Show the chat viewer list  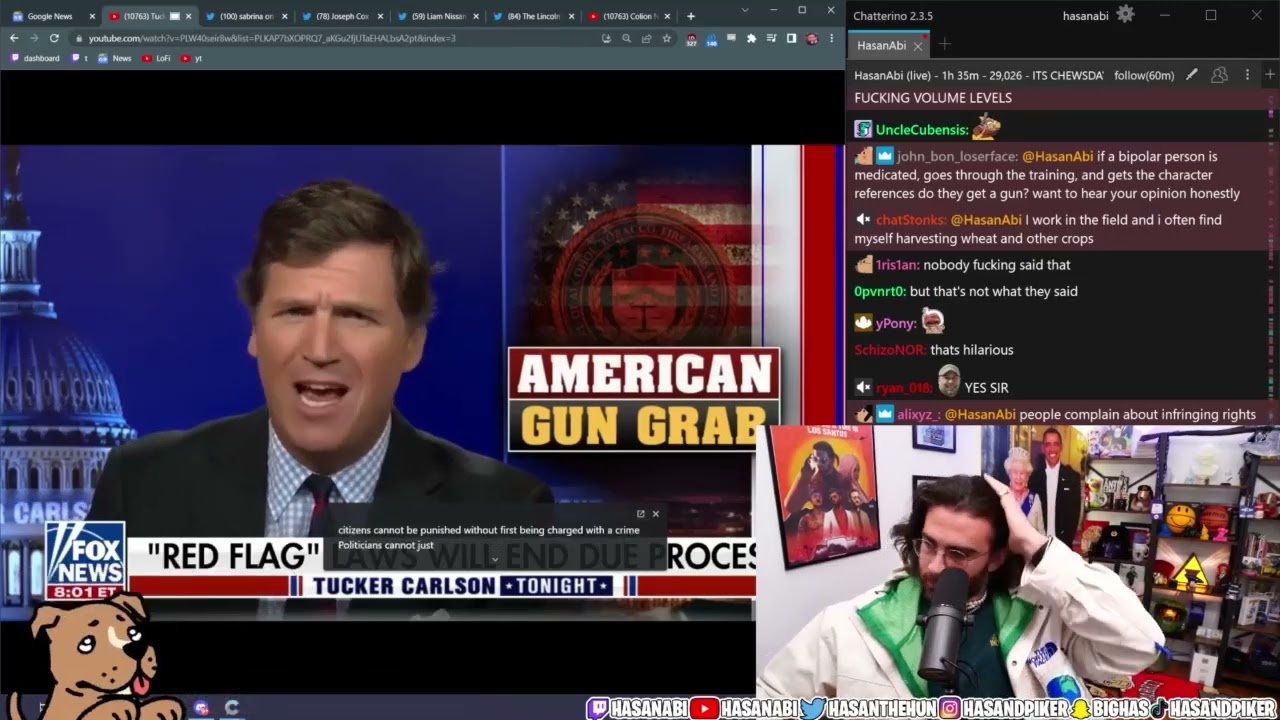pos(1219,75)
